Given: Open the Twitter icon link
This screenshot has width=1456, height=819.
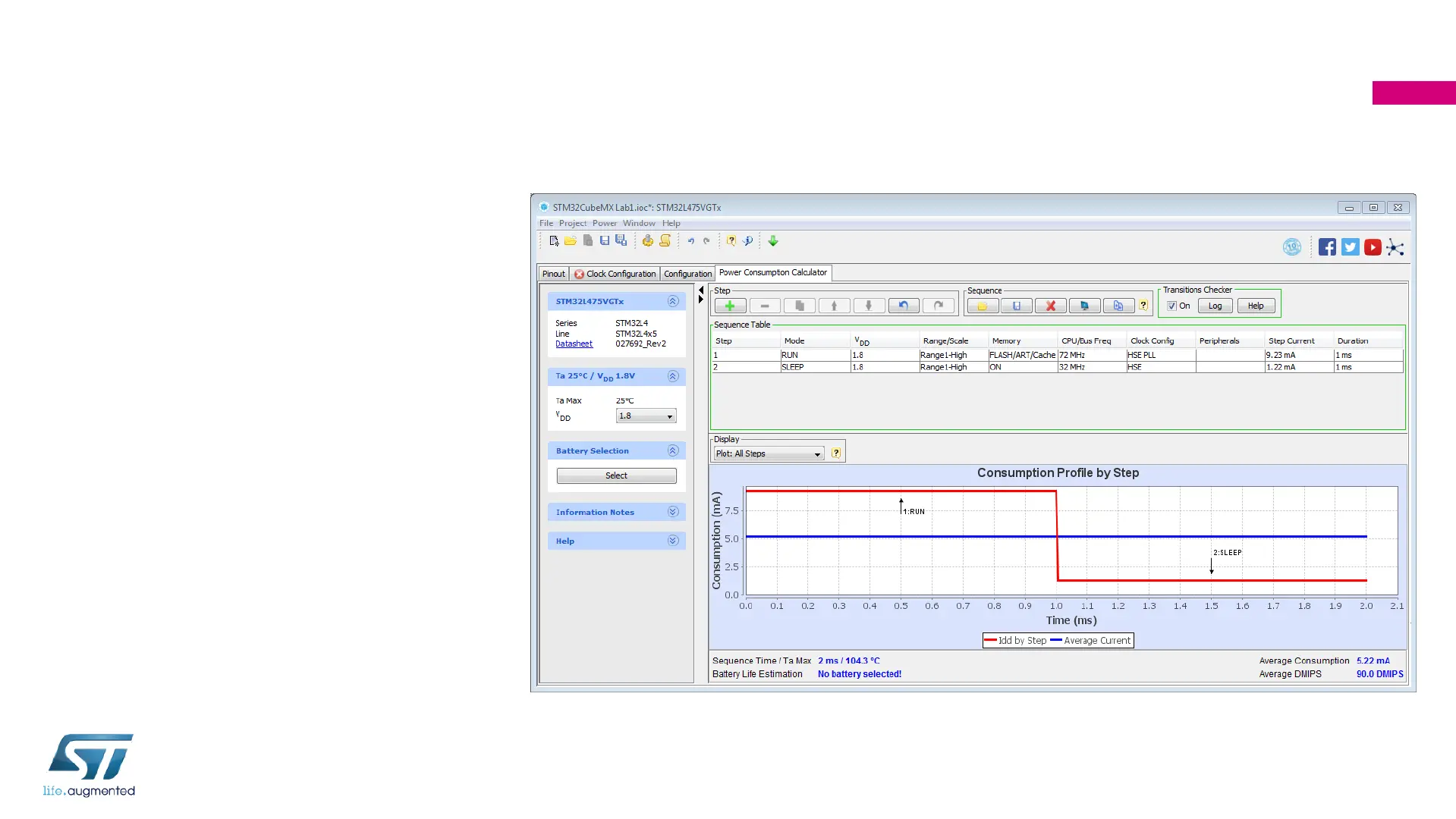Looking at the screenshot, I should [x=1350, y=247].
